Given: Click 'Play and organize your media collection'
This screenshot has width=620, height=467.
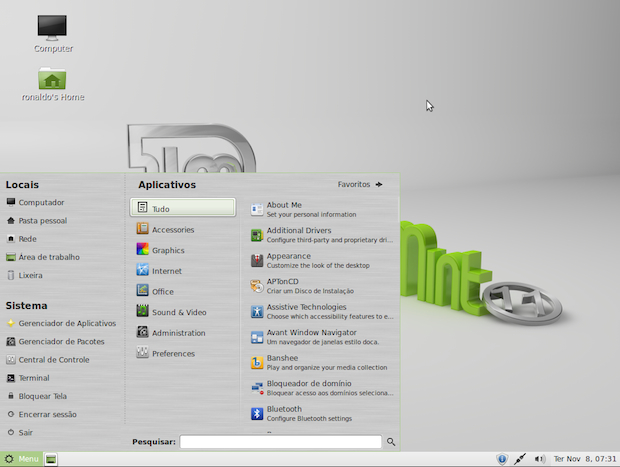Looking at the screenshot, I should tap(327, 367).
